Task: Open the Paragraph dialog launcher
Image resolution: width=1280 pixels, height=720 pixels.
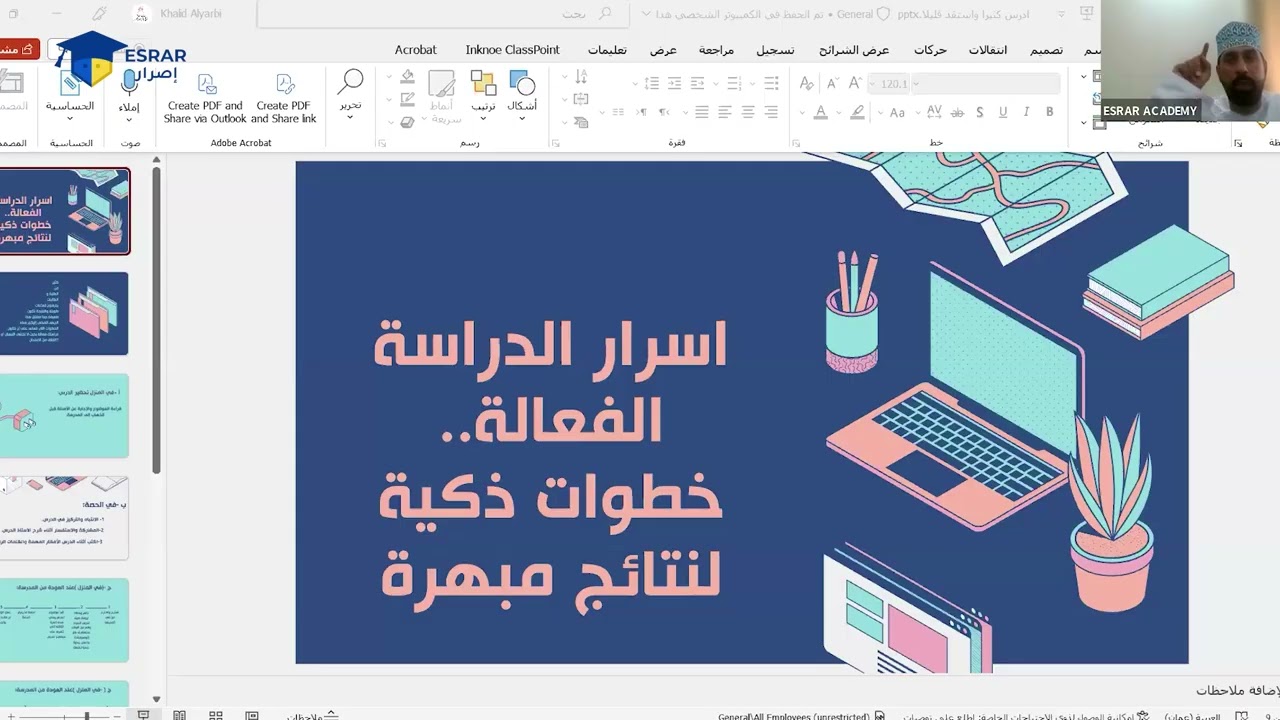Action: click(557, 143)
